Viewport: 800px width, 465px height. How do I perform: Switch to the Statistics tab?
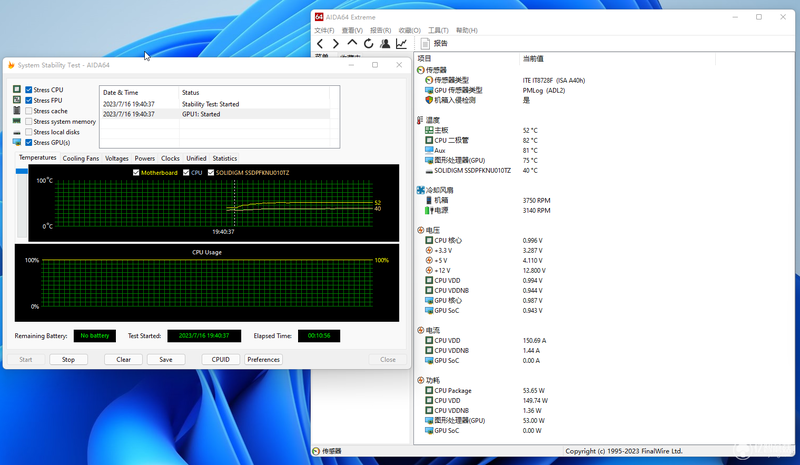coord(225,158)
